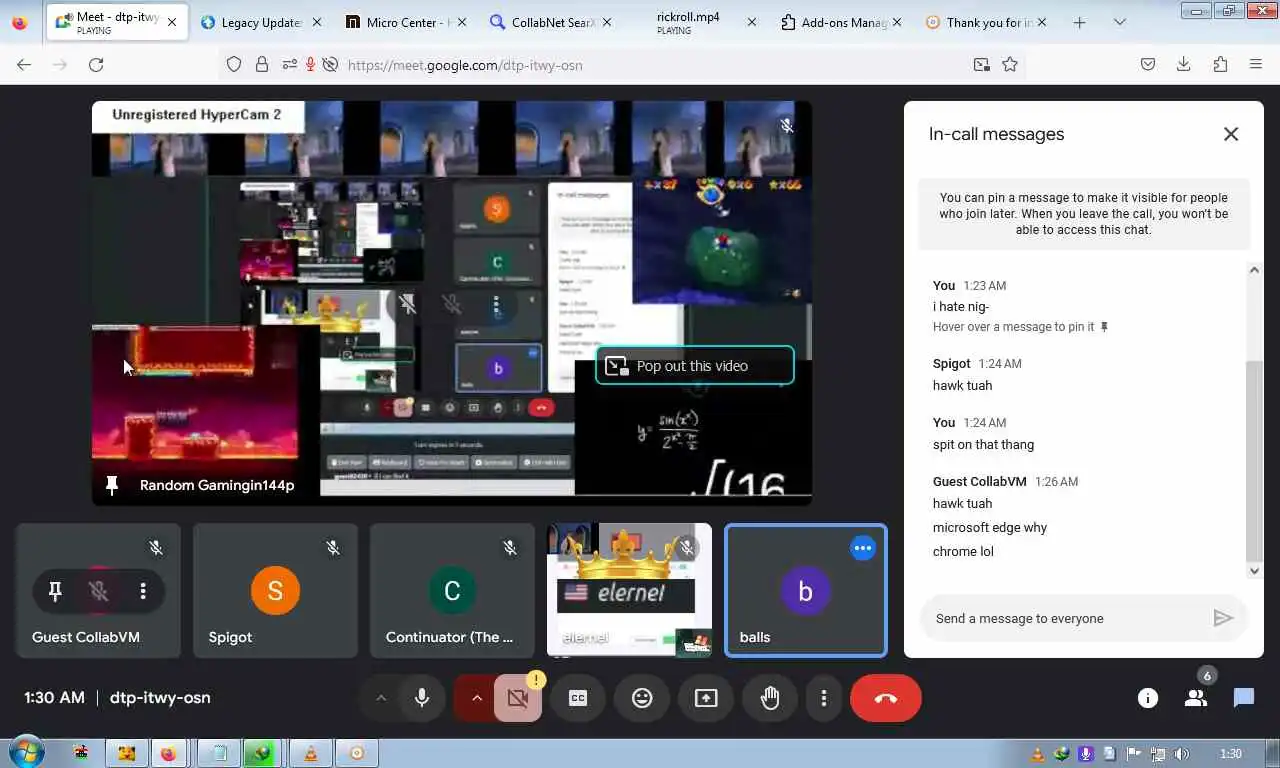Open the Firefox extensions puzzle icon

point(1220,64)
